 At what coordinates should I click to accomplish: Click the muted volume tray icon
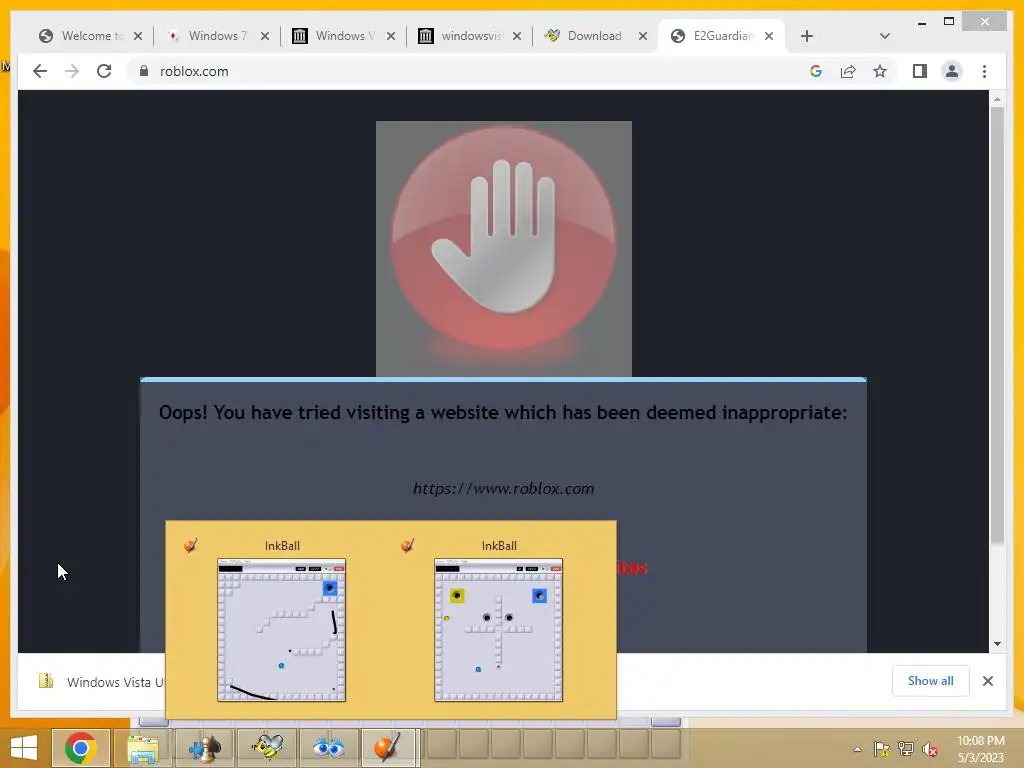930,749
